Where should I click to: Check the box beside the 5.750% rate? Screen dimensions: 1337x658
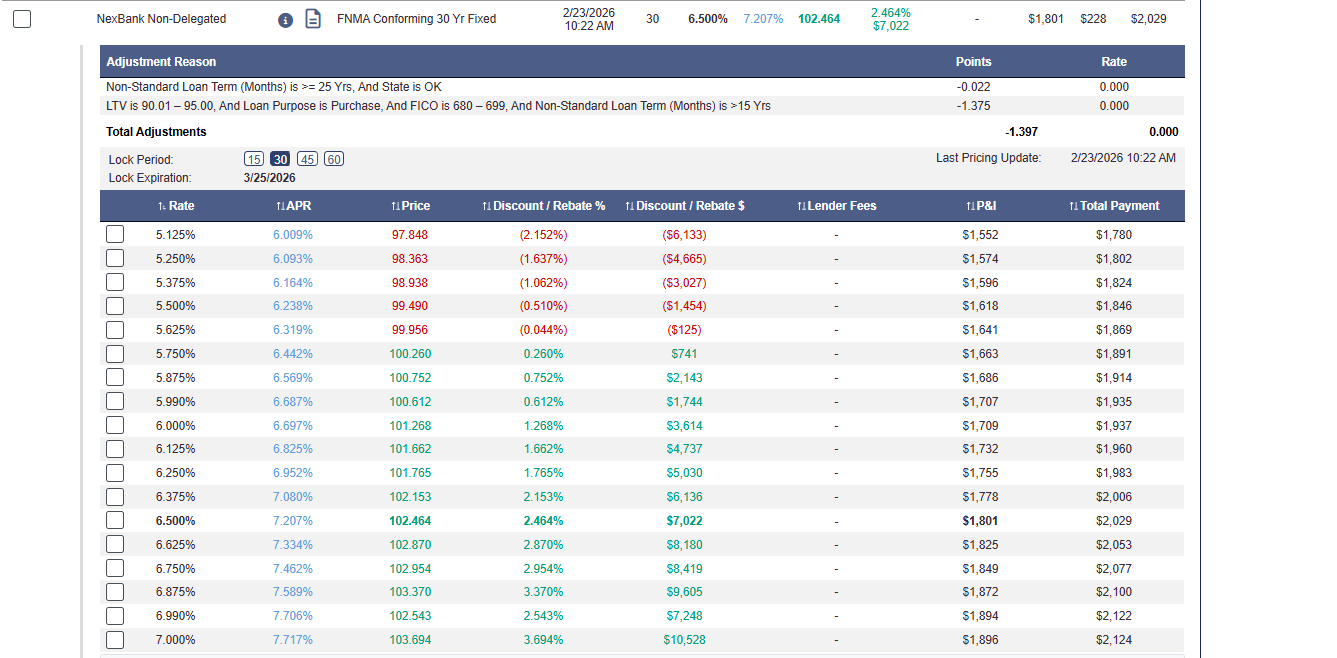(x=115, y=353)
